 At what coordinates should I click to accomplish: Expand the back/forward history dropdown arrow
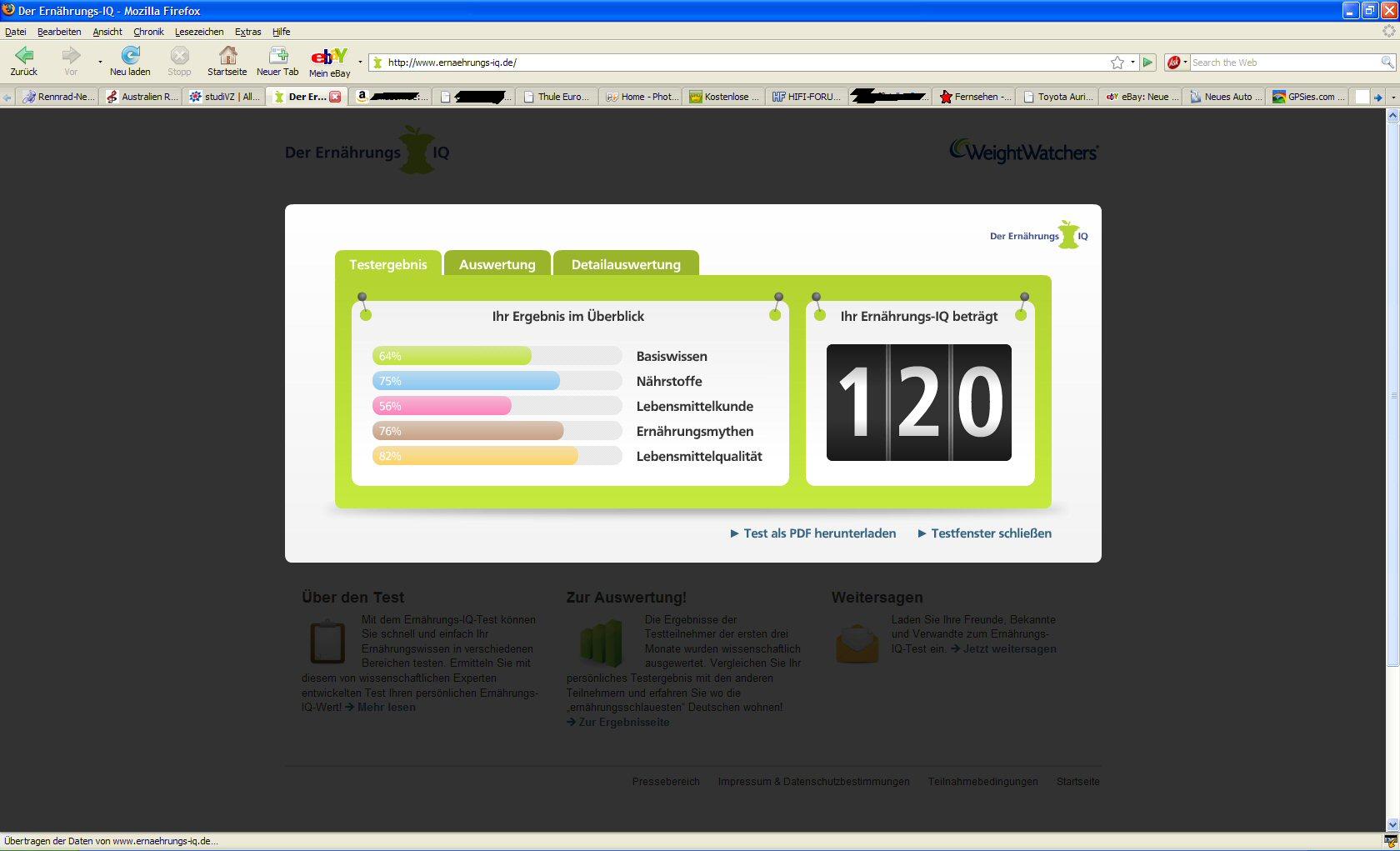(x=100, y=62)
